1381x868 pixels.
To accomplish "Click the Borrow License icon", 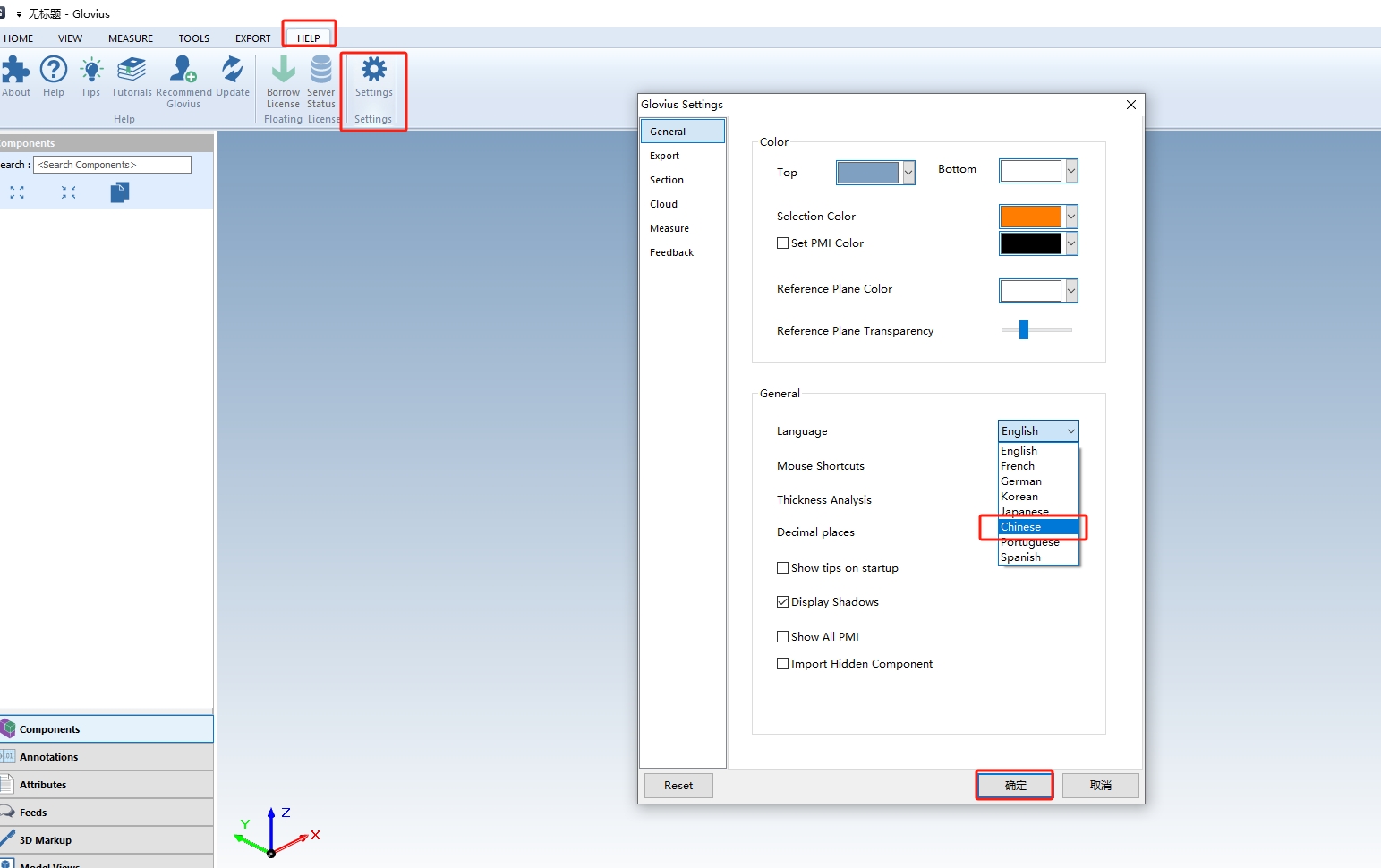I will click(x=283, y=71).
